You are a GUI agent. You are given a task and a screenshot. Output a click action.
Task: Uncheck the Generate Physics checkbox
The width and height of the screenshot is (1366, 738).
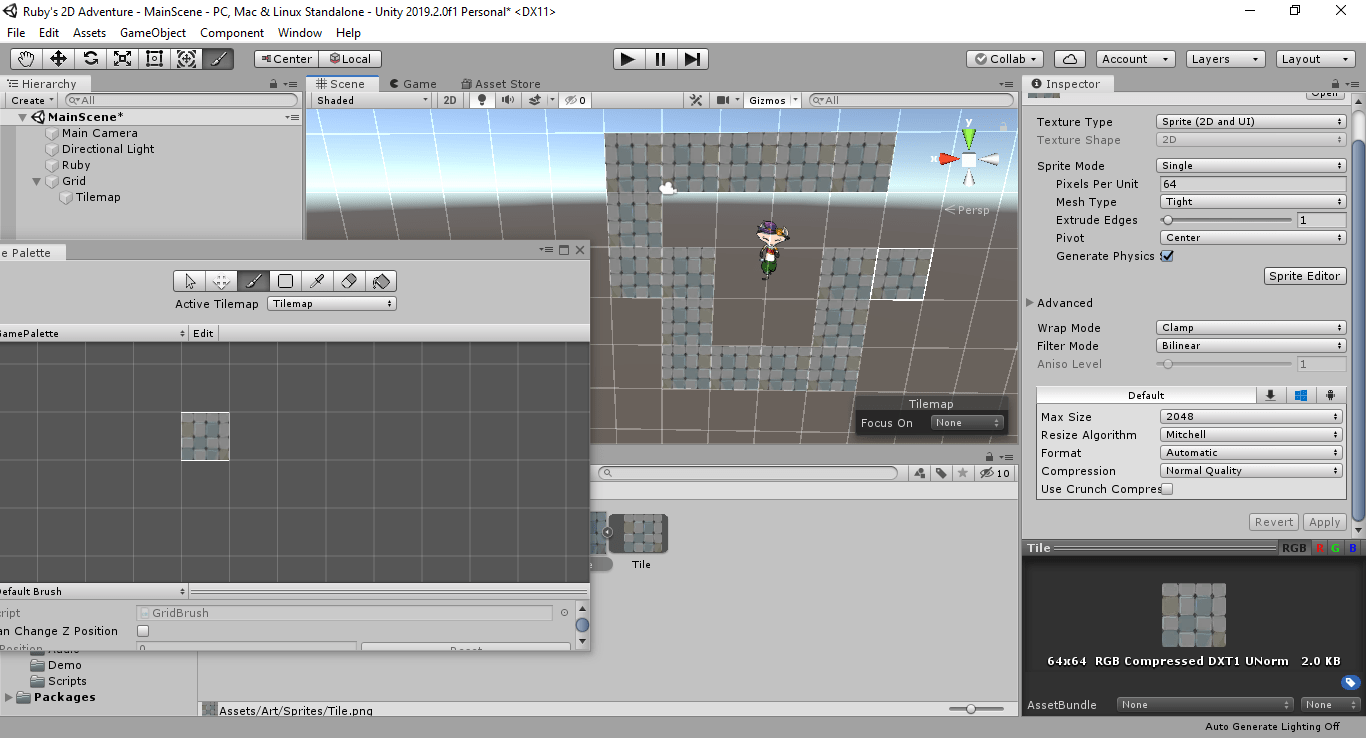click(1167, 256)
